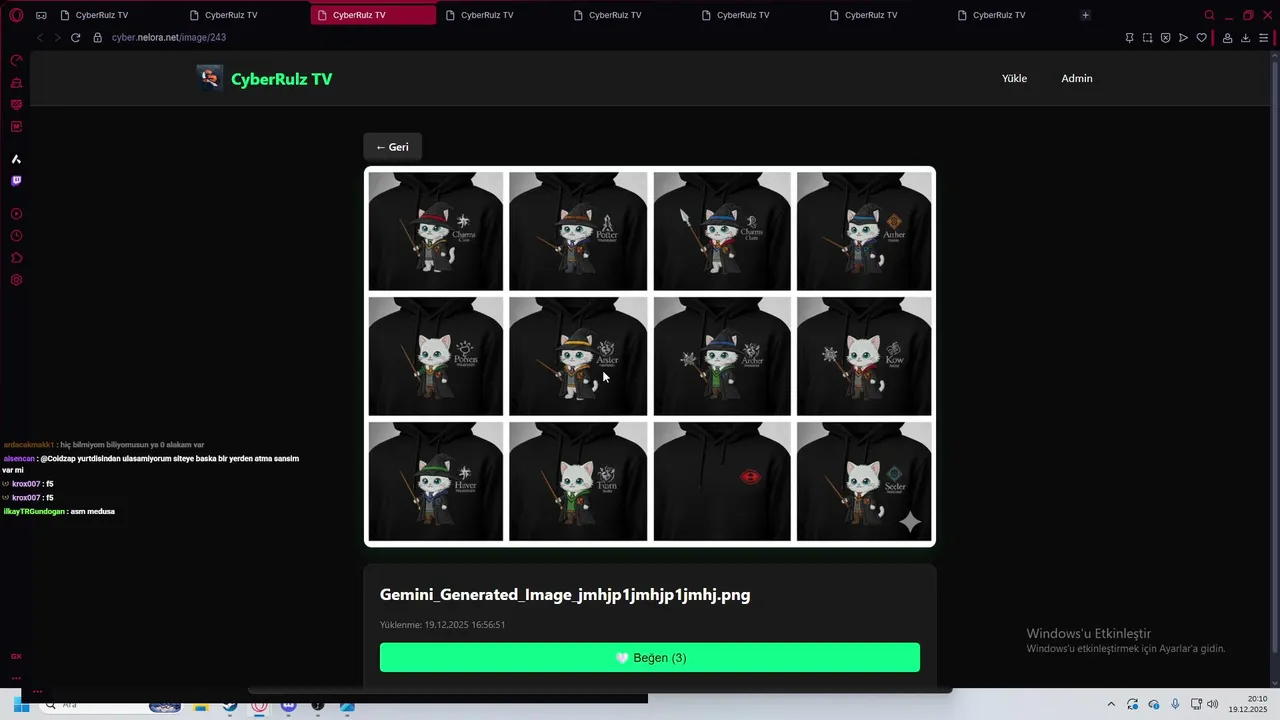Open a new tab with plus button
Screen dimensions: 1280x720
(x=1085, y=15)
